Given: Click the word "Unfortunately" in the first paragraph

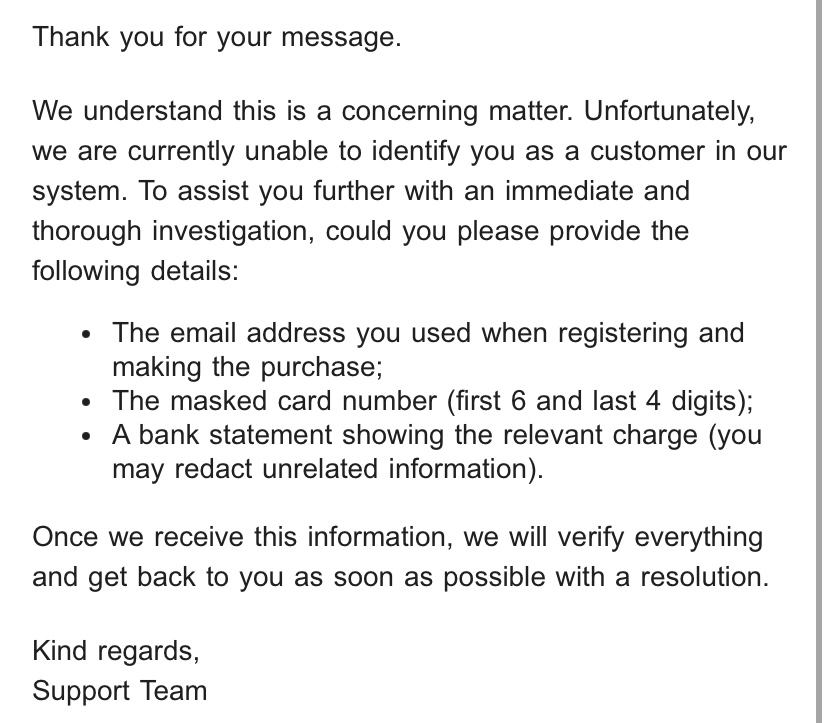Looking at the screenshot, I should pyautogui.click(x=668, y=111).
